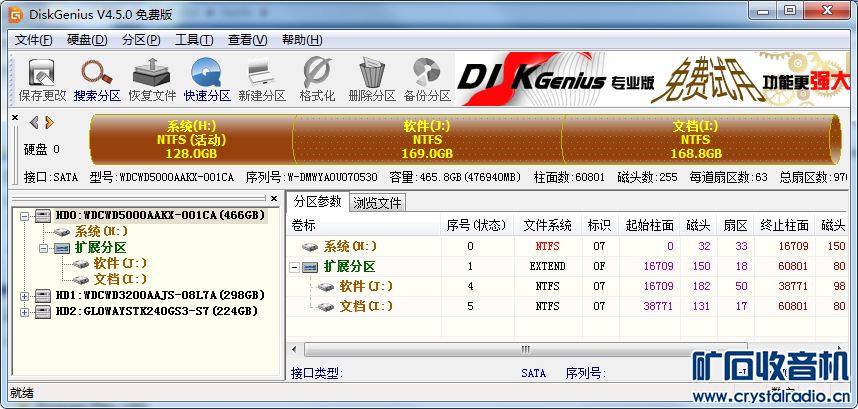Select HD0:WDCWD5000AAKX-001CA(466GB) tree label
858x409 pixels.
pyautogui.click(x=160, y=215)
